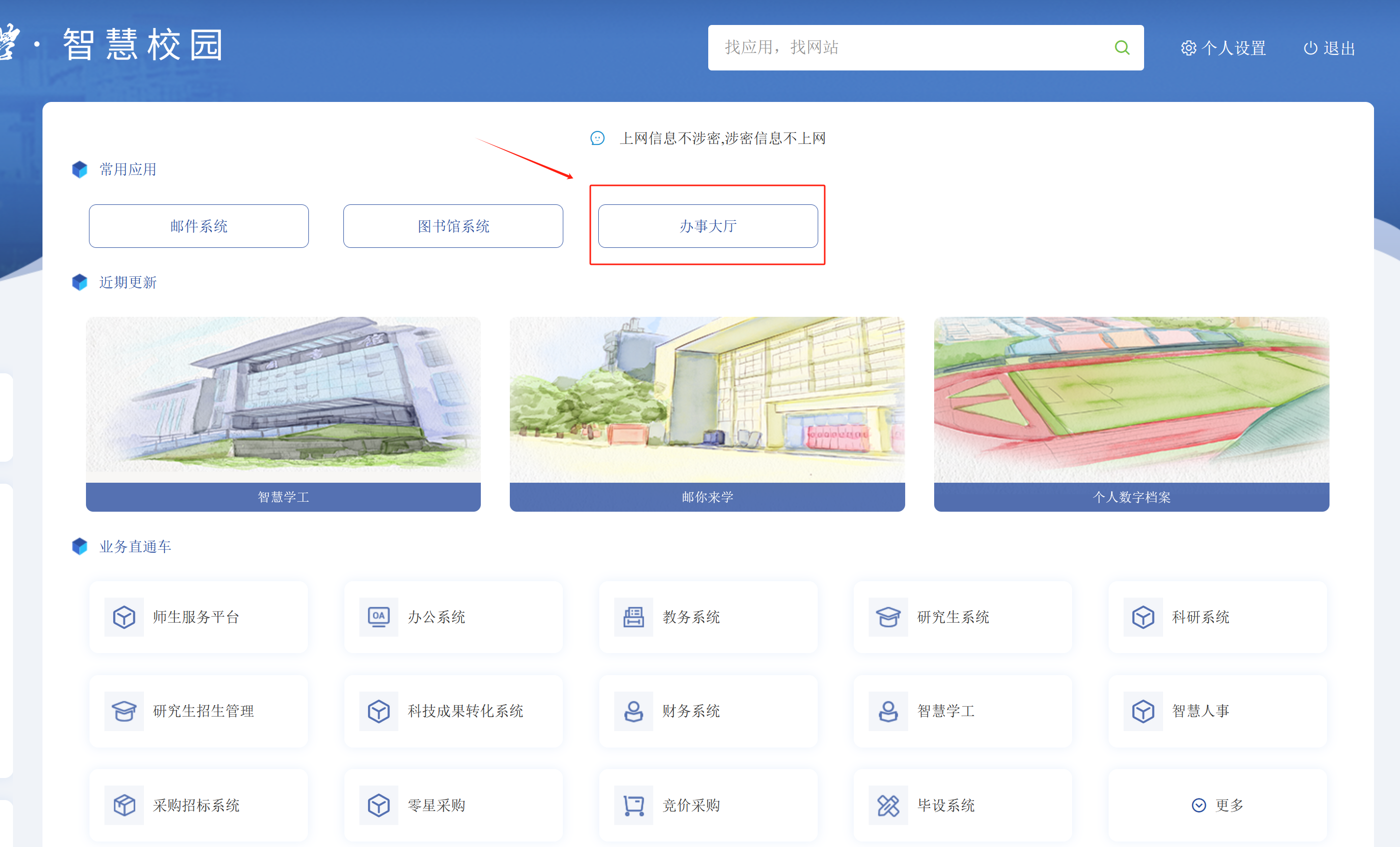Open the 邮件系统 button

(198, 226)
